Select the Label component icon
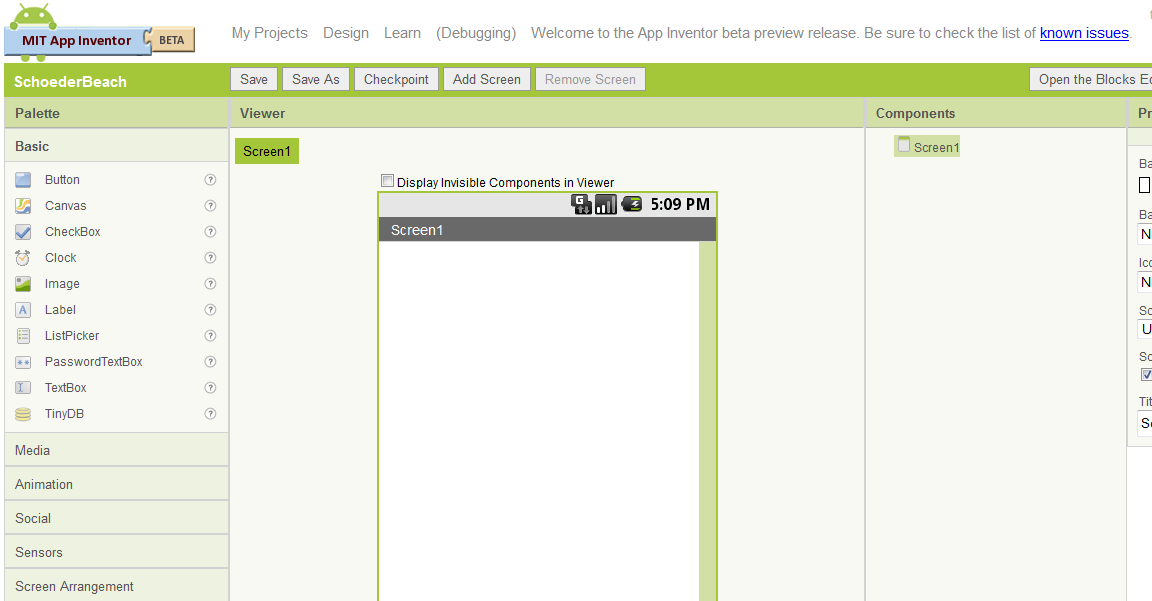Image resolution: width=1152 pixels, height=601 pixels. pos(23,310)
